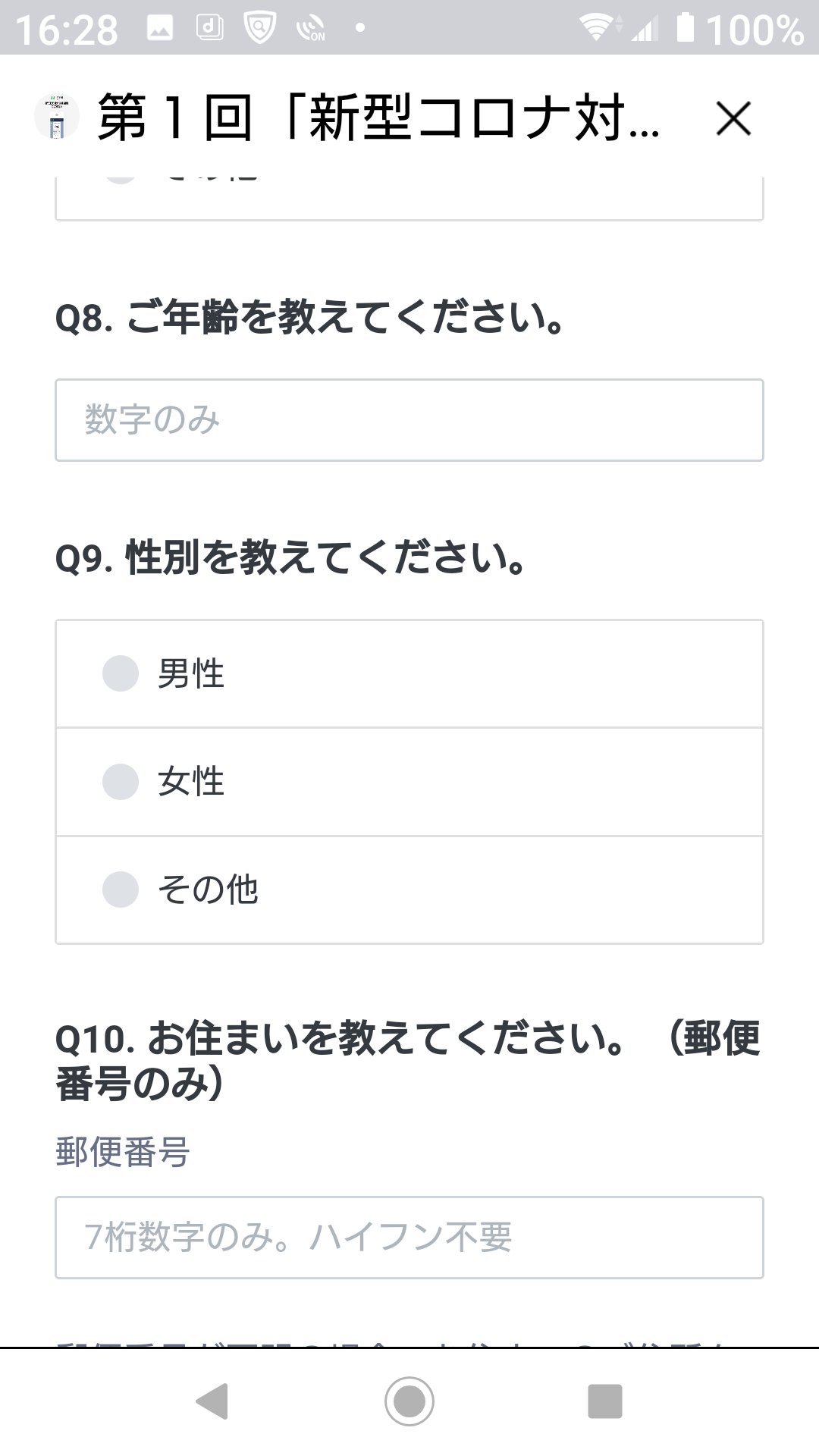Close the survey with the X icon
This screenshot has height=1456, width=819.
click(733, 119)
